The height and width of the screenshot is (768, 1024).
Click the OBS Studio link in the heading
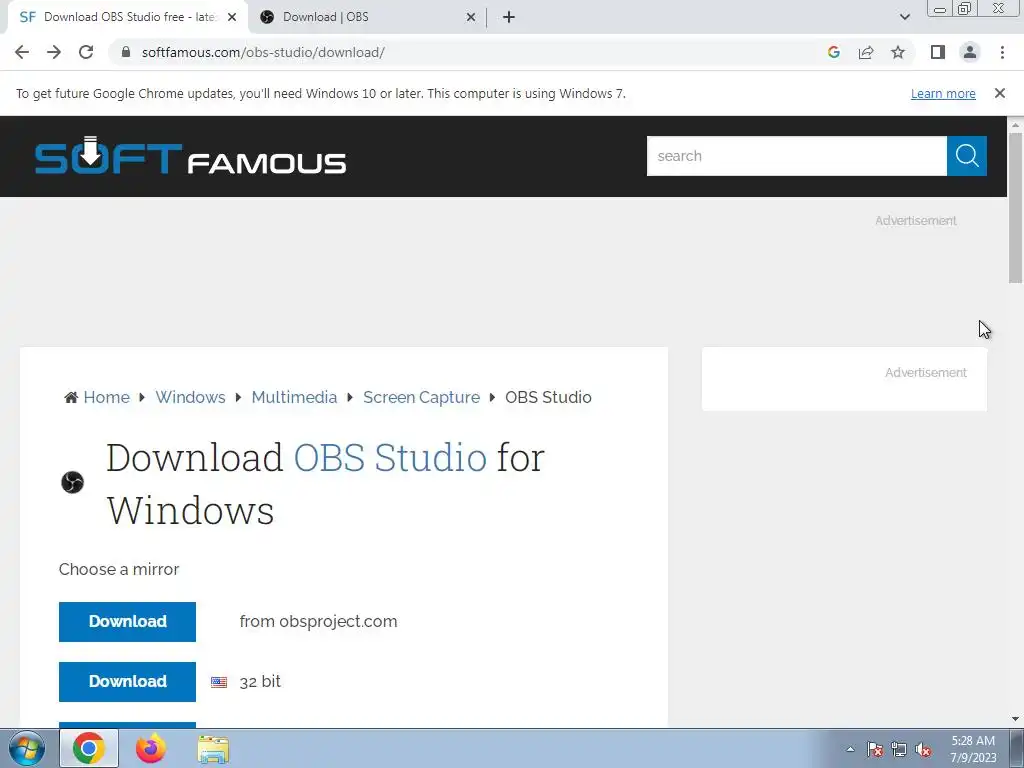(x=390, y=457)
